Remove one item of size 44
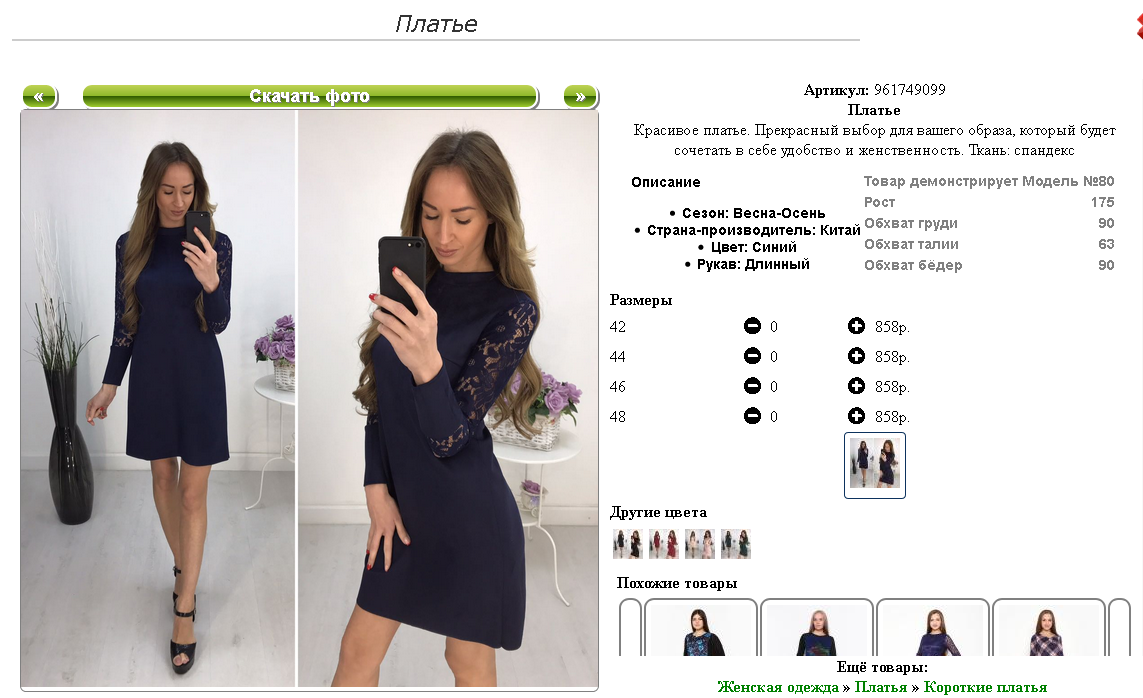Viewport: 1143px width, 698px height. tap(752, 356)
